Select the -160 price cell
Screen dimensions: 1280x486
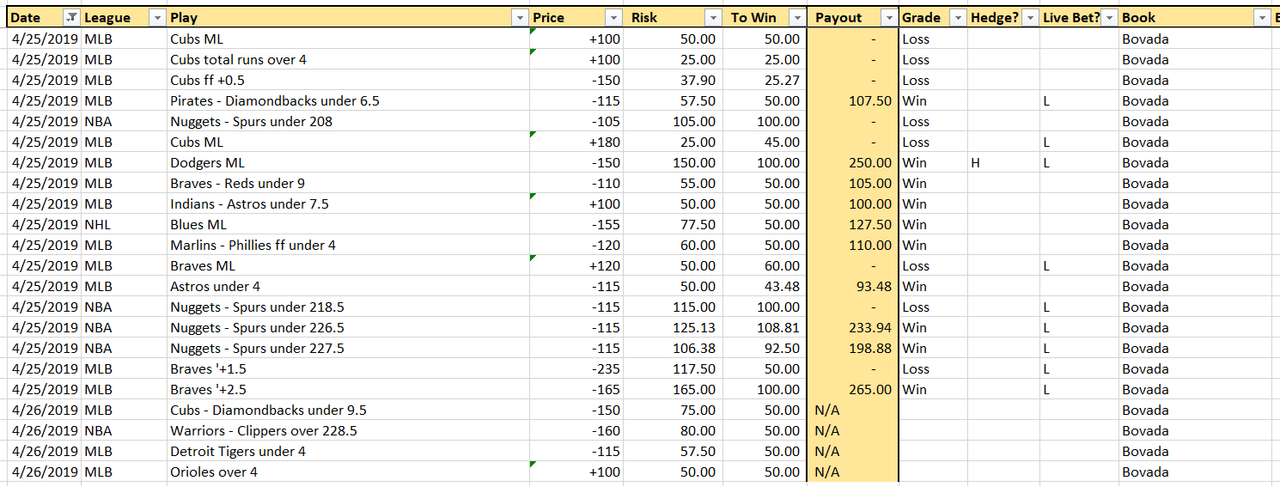pyautogui.click(x=576, y=431)
